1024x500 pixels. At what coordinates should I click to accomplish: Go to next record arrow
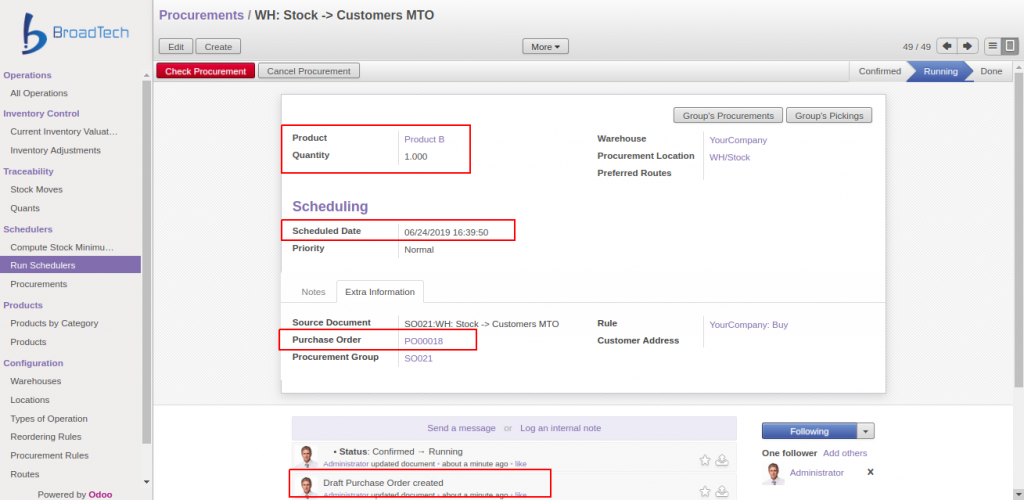point(967,46)
